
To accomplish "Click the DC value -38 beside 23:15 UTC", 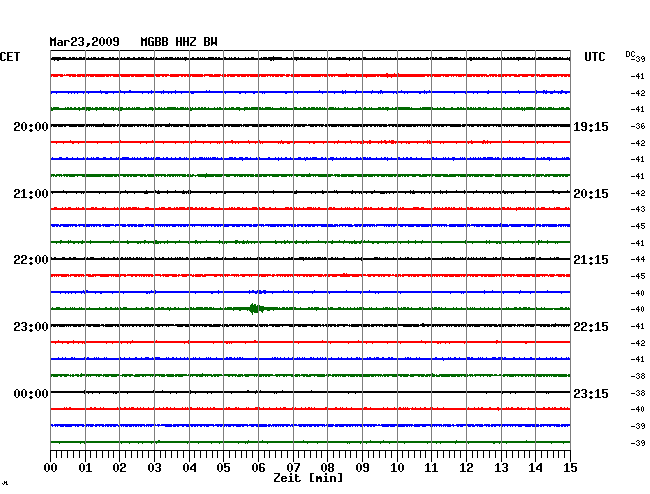I will [x=638, y=393].
